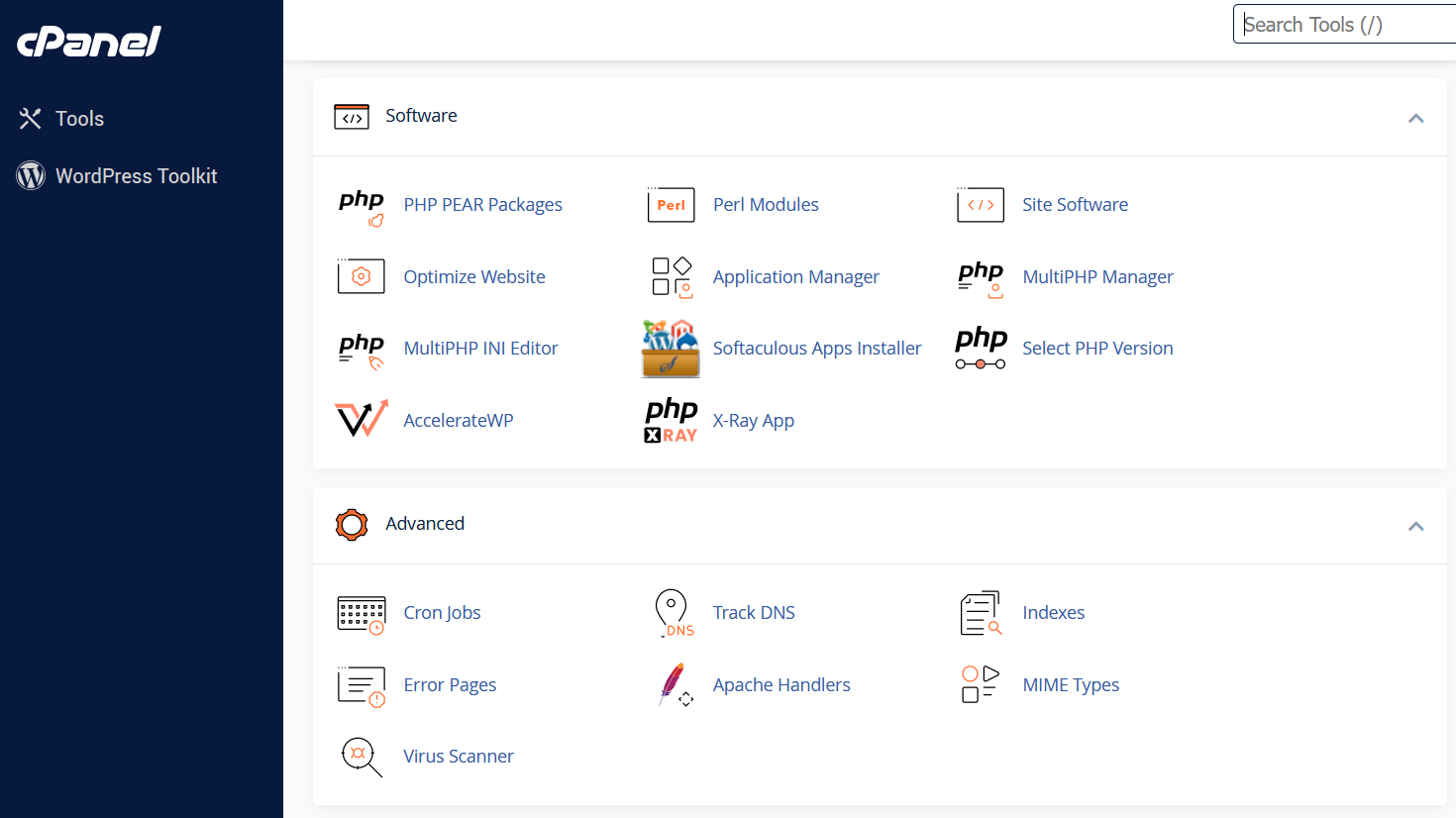This screenshot has height=818, width=1456.
Task: Collapse the Software section
Action: pos(1415,118)
